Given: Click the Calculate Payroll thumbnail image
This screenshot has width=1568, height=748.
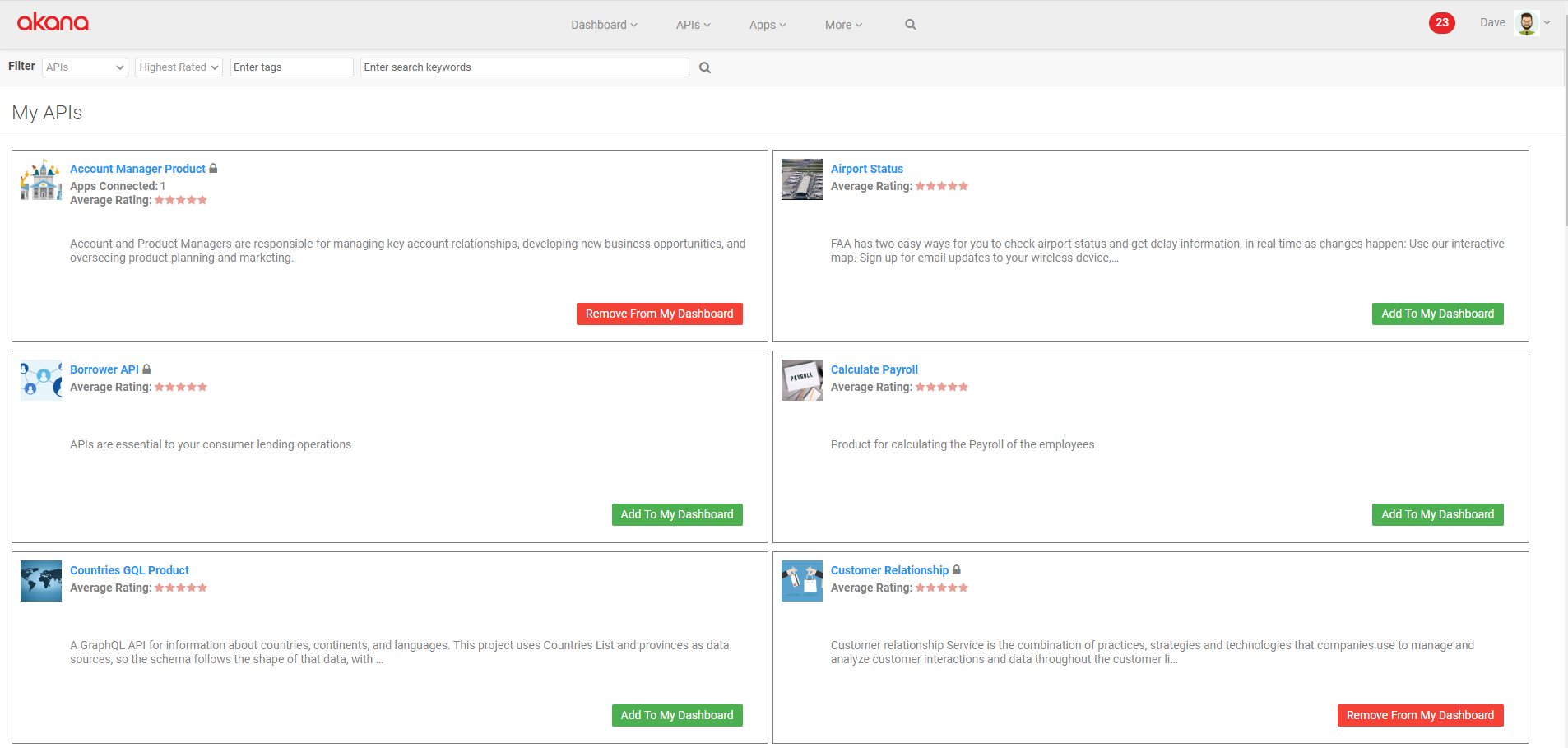Looking at the screenshot, I should tap(801, 379).
